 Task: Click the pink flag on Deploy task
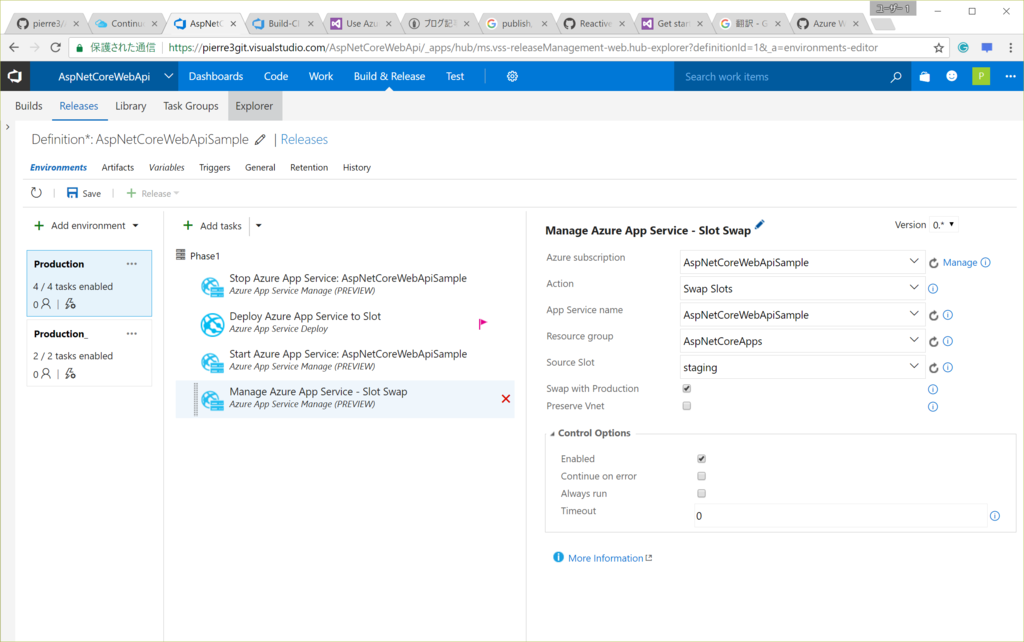point(483,323)
